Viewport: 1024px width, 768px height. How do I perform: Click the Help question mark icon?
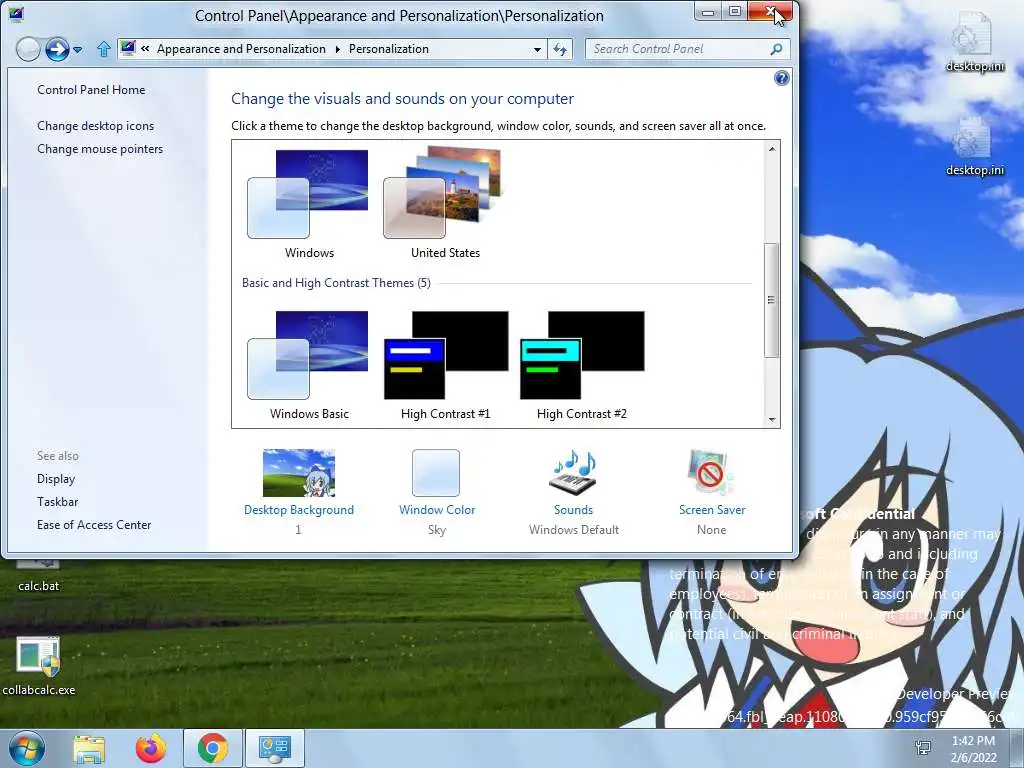click(781, 78)
